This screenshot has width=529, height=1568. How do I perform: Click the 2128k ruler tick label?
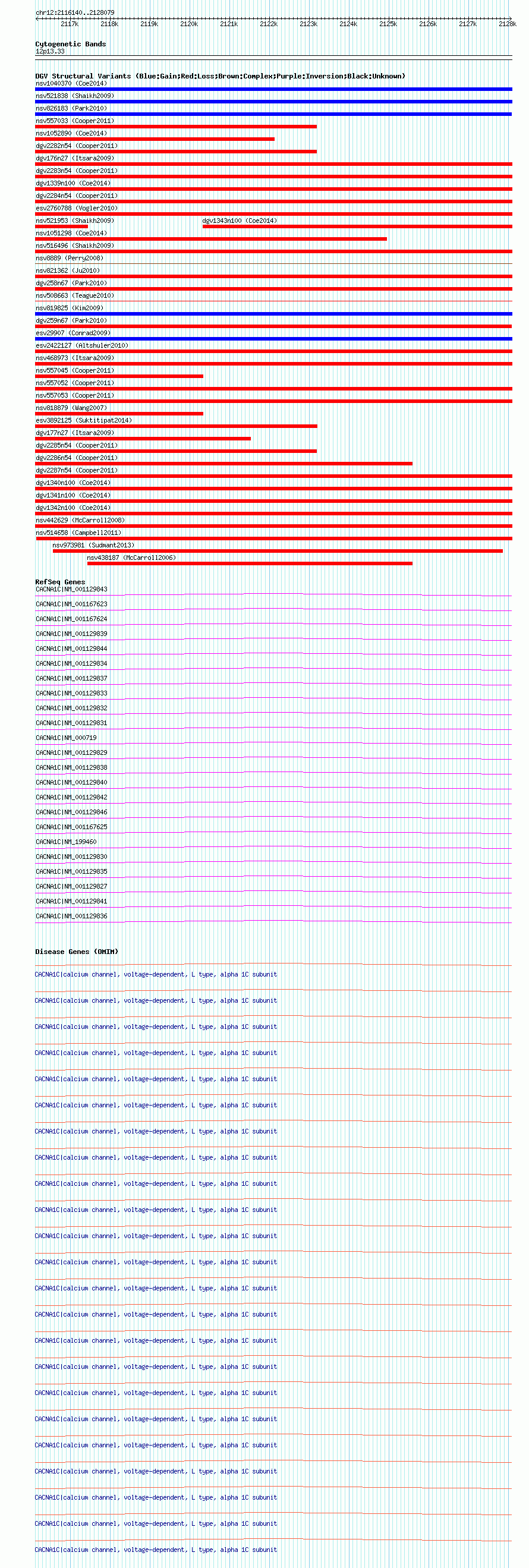[x=507, y=24]
